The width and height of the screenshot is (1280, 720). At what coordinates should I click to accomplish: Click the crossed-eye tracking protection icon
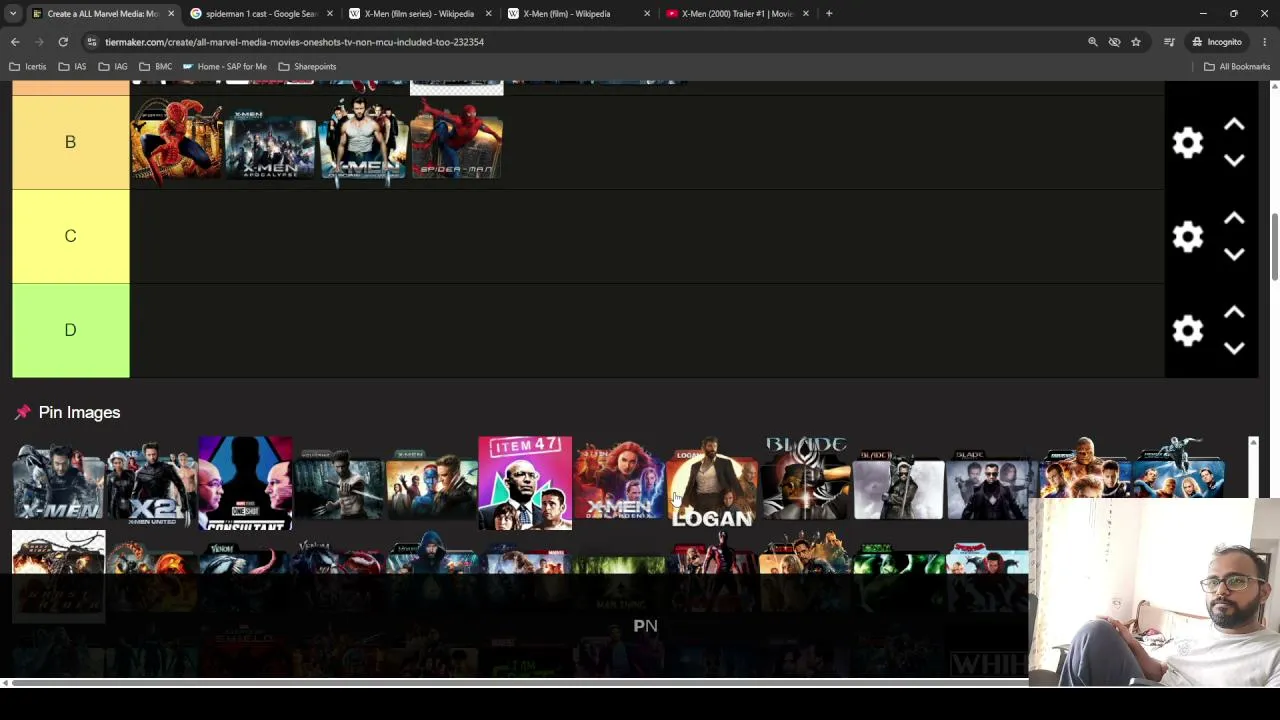(x=1114, y=42)
